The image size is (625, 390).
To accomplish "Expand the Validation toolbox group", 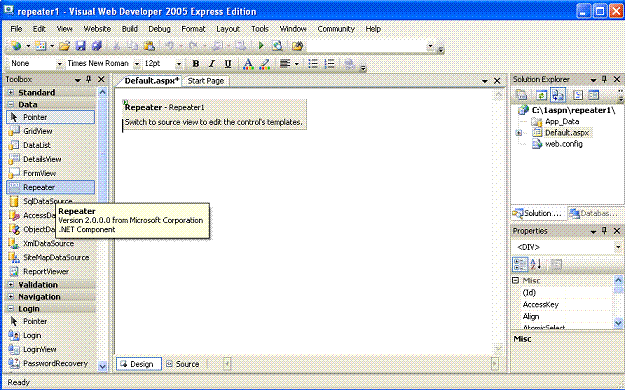I will point(11,285).
